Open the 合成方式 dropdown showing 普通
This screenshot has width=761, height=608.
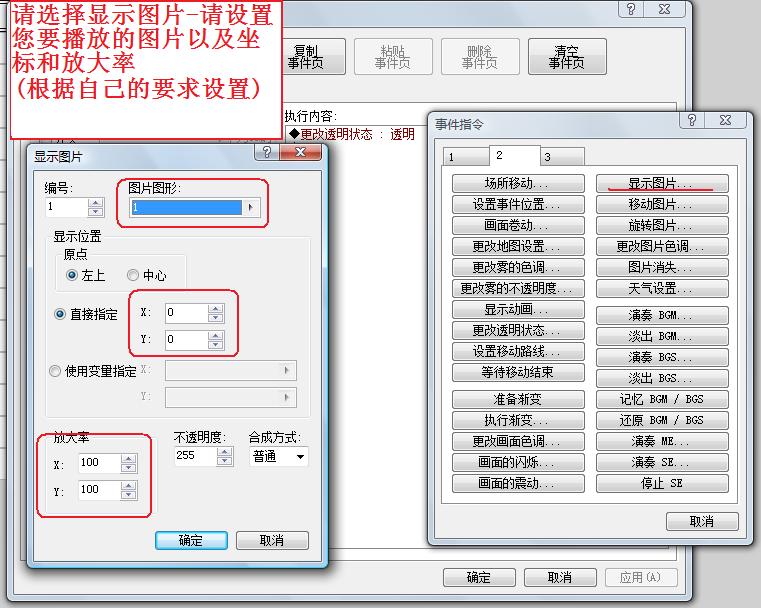point(279,456)
